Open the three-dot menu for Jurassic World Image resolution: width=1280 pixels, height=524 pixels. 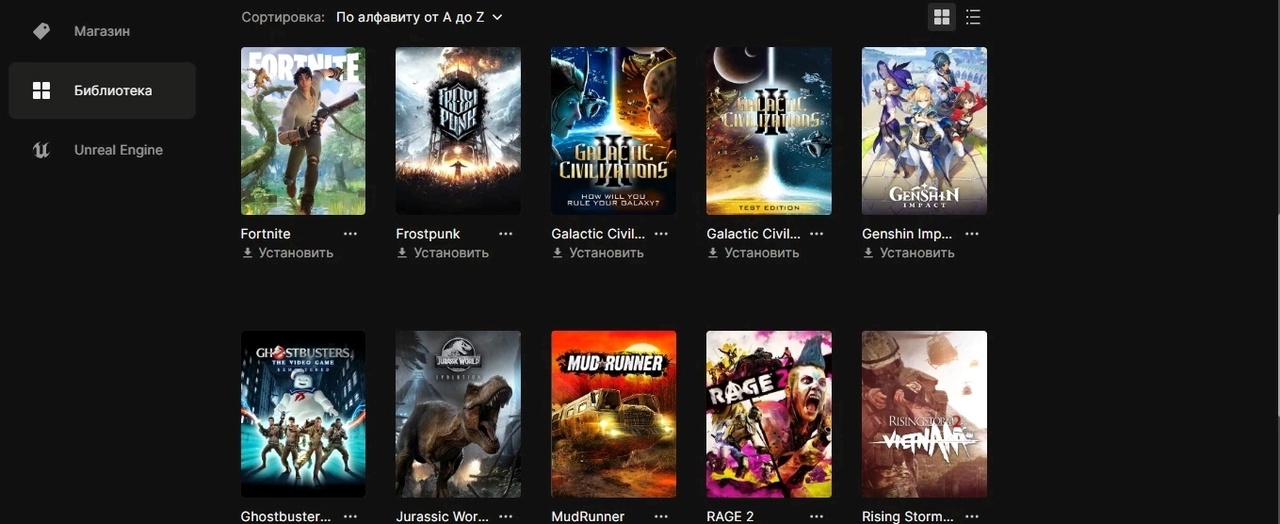[505, 517]
